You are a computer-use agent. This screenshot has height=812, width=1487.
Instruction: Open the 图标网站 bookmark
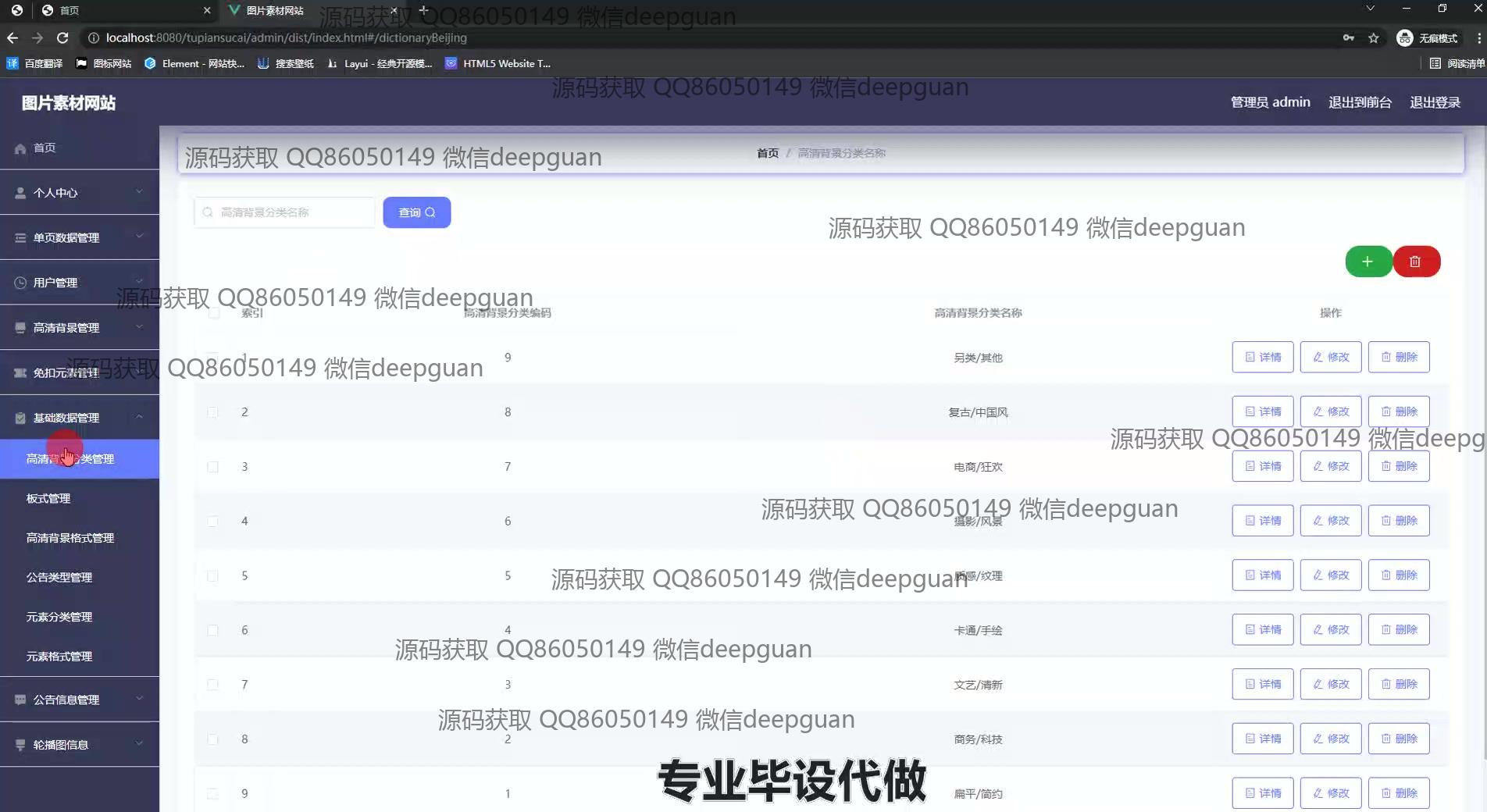(x=103, y=63)
